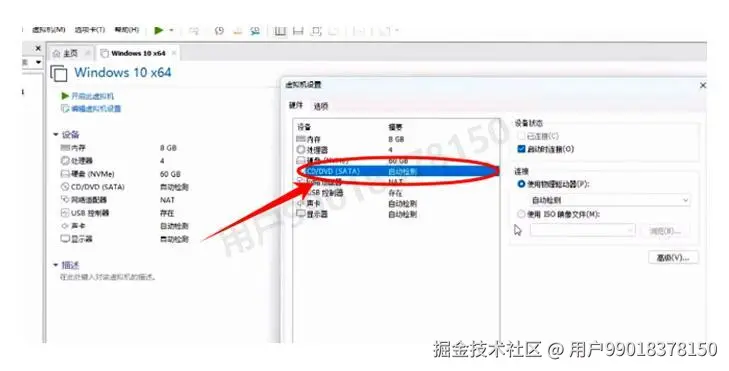Click the description text input area
Screen dimensions: 729x371
[108, 277]
